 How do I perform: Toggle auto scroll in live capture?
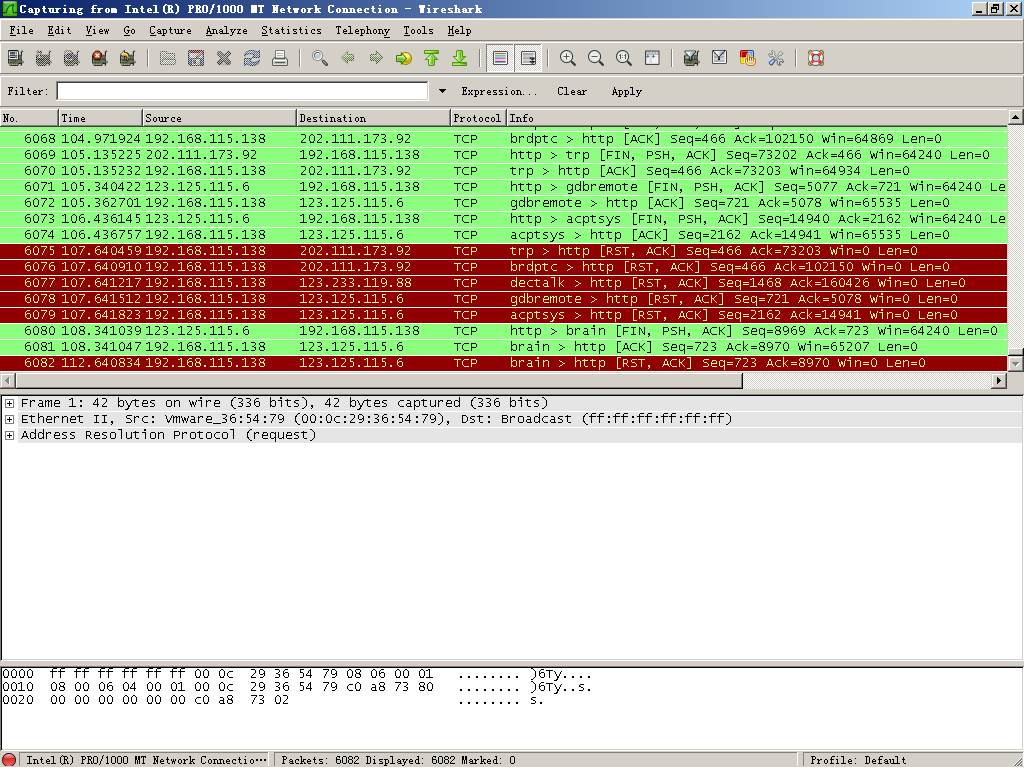pyautogui.click(x=528, y=58)
